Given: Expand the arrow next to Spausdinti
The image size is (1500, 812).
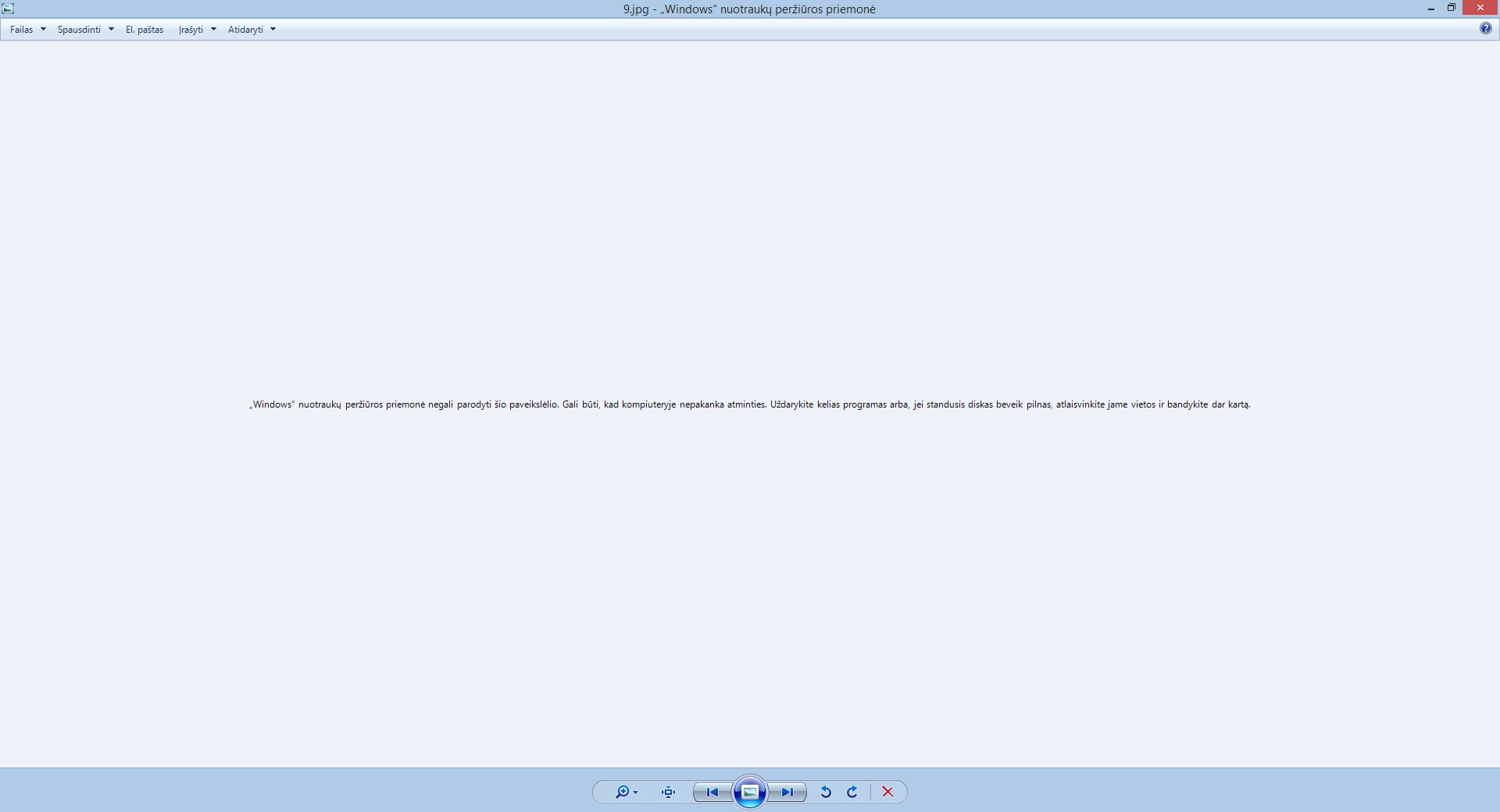Looking at the screenshot, I should coord(111,30).
